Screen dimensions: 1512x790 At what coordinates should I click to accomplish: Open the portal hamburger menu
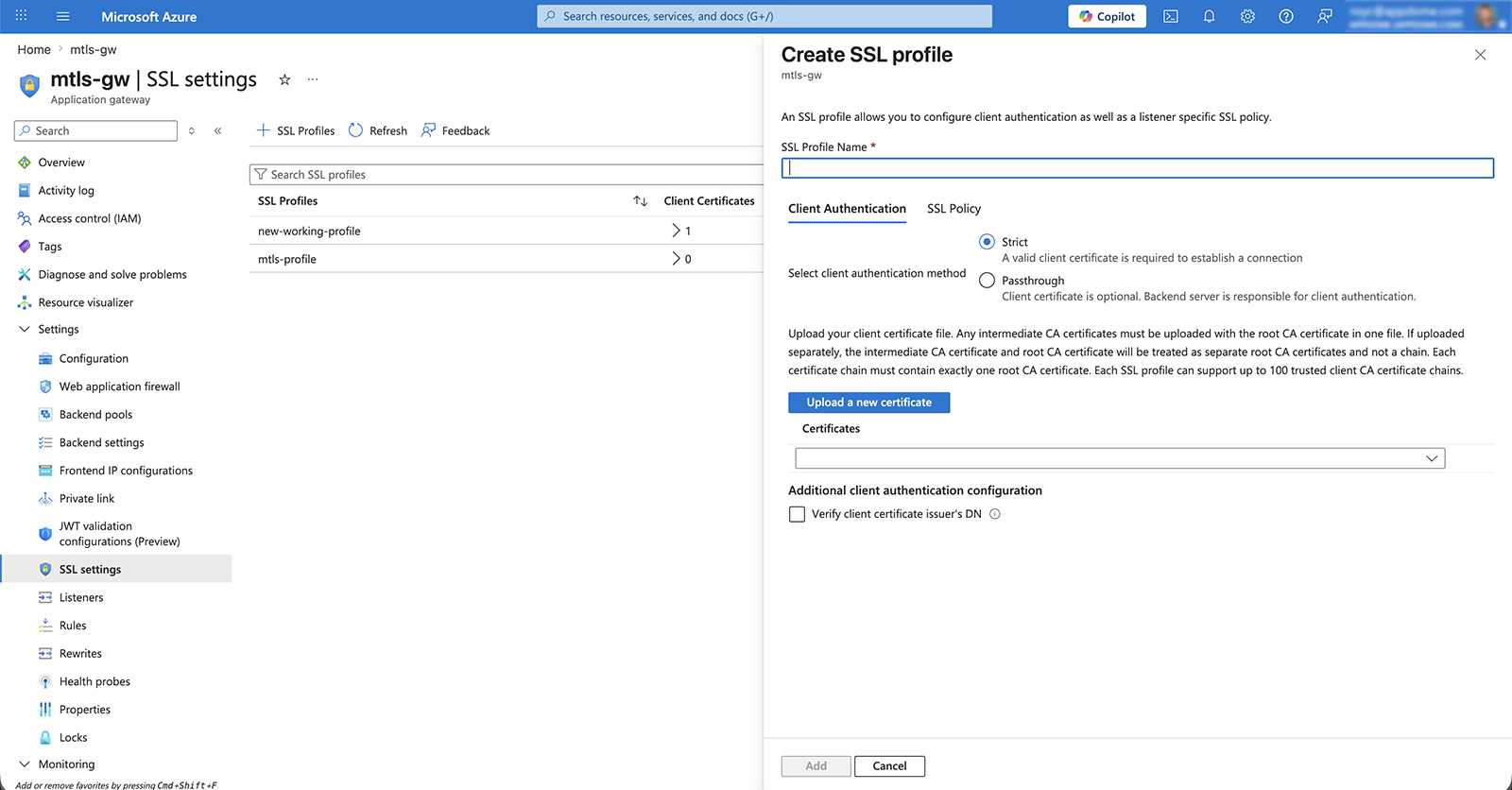pos(63,16)
